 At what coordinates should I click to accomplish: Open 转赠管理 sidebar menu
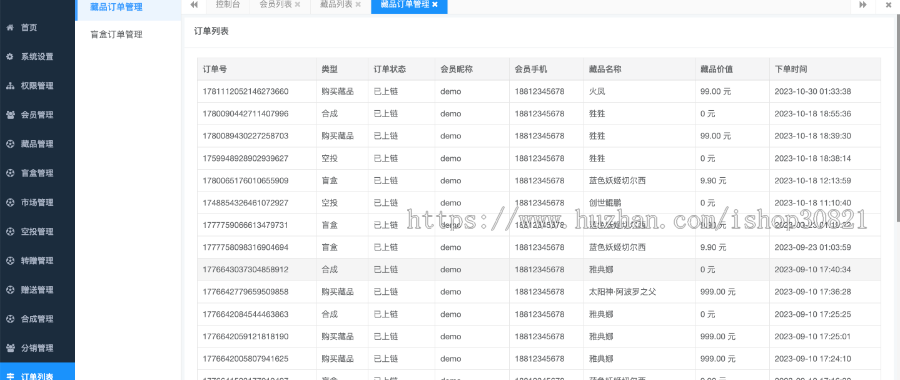[37, 261]
